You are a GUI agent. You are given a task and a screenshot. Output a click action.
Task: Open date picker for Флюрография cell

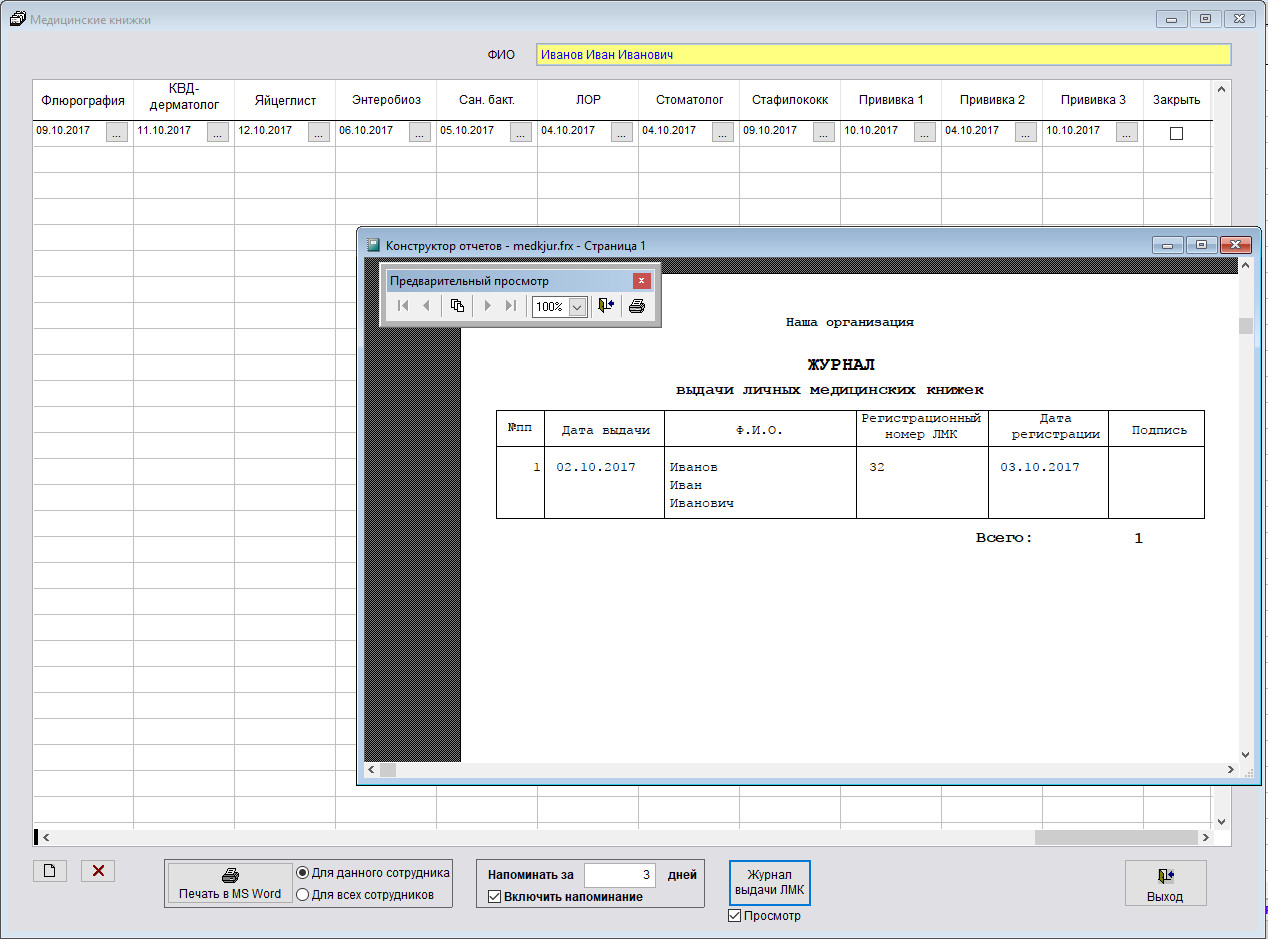tap(117, 132)
